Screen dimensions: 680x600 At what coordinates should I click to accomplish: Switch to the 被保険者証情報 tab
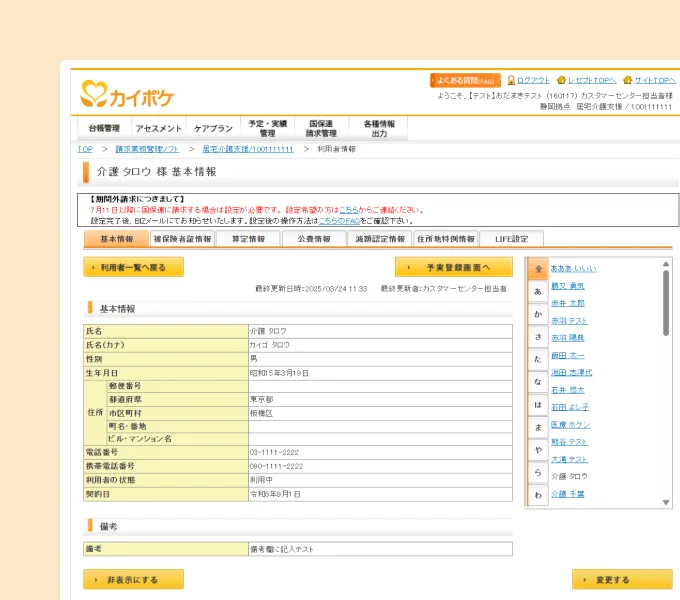(182, 239)
